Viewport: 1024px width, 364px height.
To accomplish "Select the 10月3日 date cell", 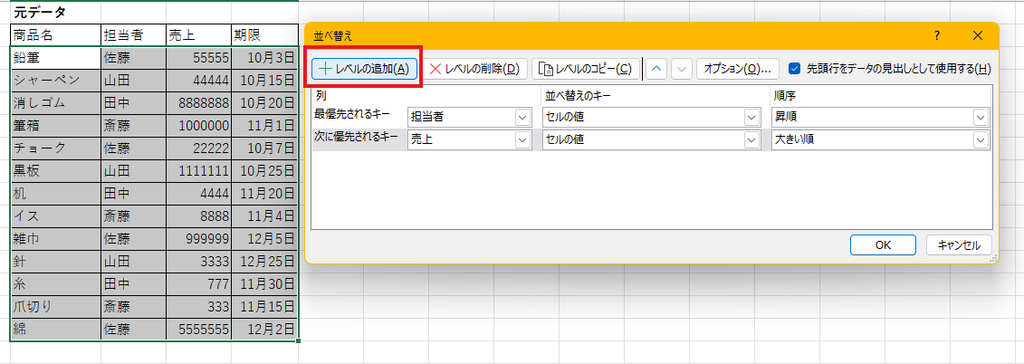I will pos(265,58).
